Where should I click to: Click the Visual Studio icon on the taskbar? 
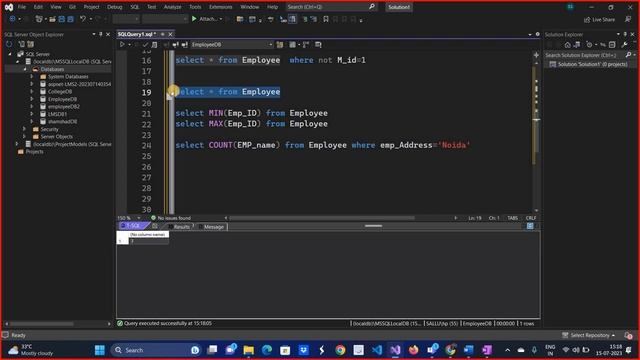(x=395, y=350)
